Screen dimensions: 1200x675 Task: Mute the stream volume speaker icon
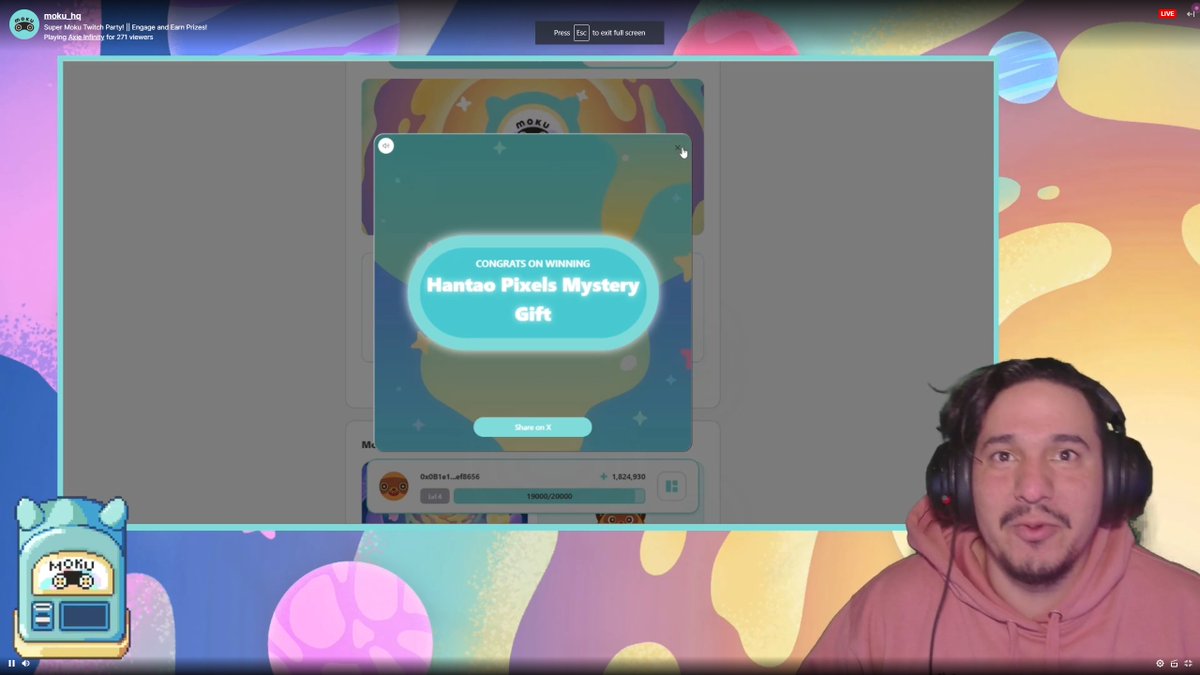[26, 663]
